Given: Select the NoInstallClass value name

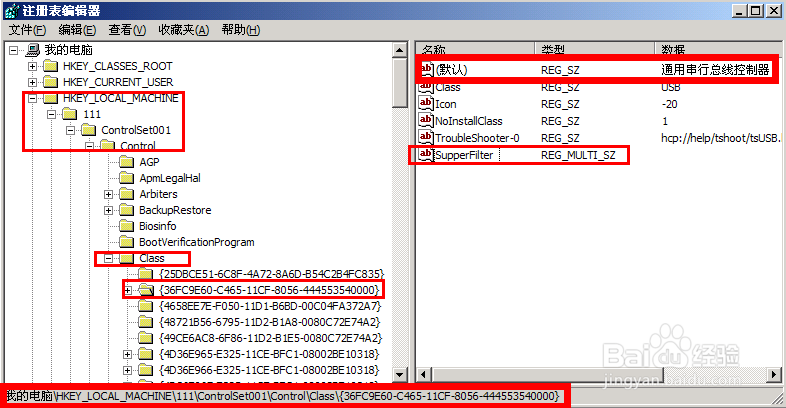Looking at the screenshot, I should [469, 121].
